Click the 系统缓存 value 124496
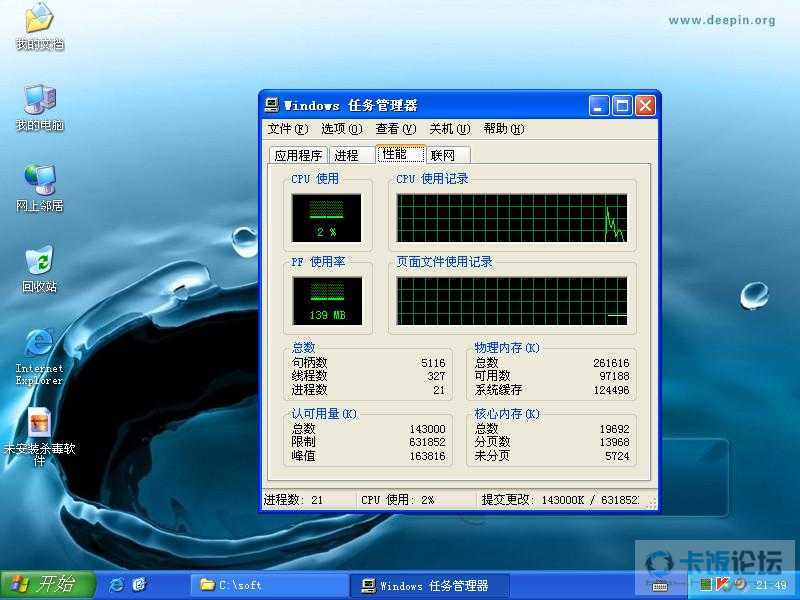Viewport: 800px width, 600px height. coord(611,390)
